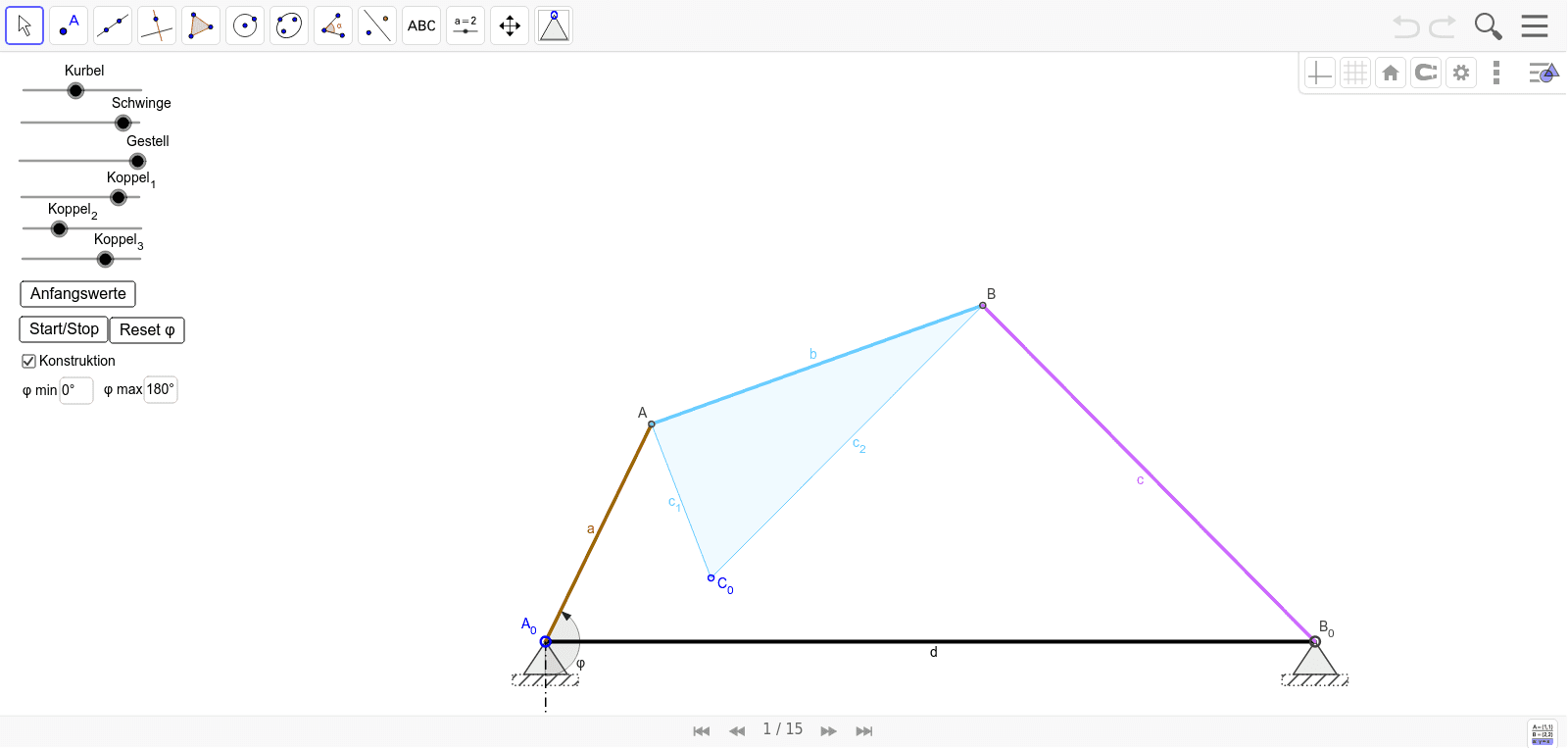The width and height of the screenshot is (1568, 748).
Task: Click the Redo arrow
Action: point(1443,26)
